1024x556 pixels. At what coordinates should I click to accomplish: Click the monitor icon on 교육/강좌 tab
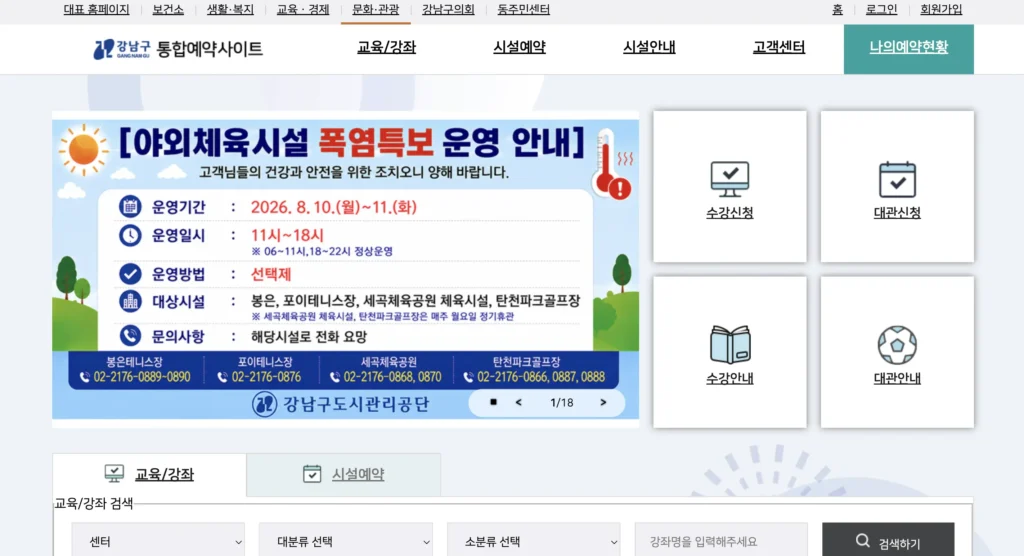click(x=114, y=474)
